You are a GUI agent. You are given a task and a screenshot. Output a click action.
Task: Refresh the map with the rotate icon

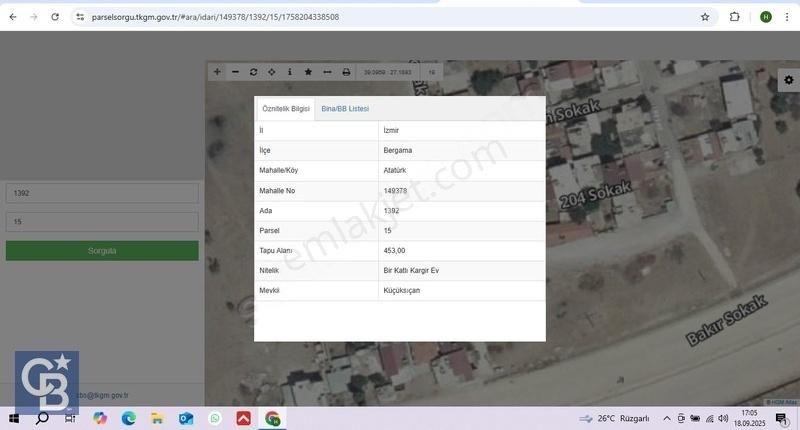coord(254,72)
